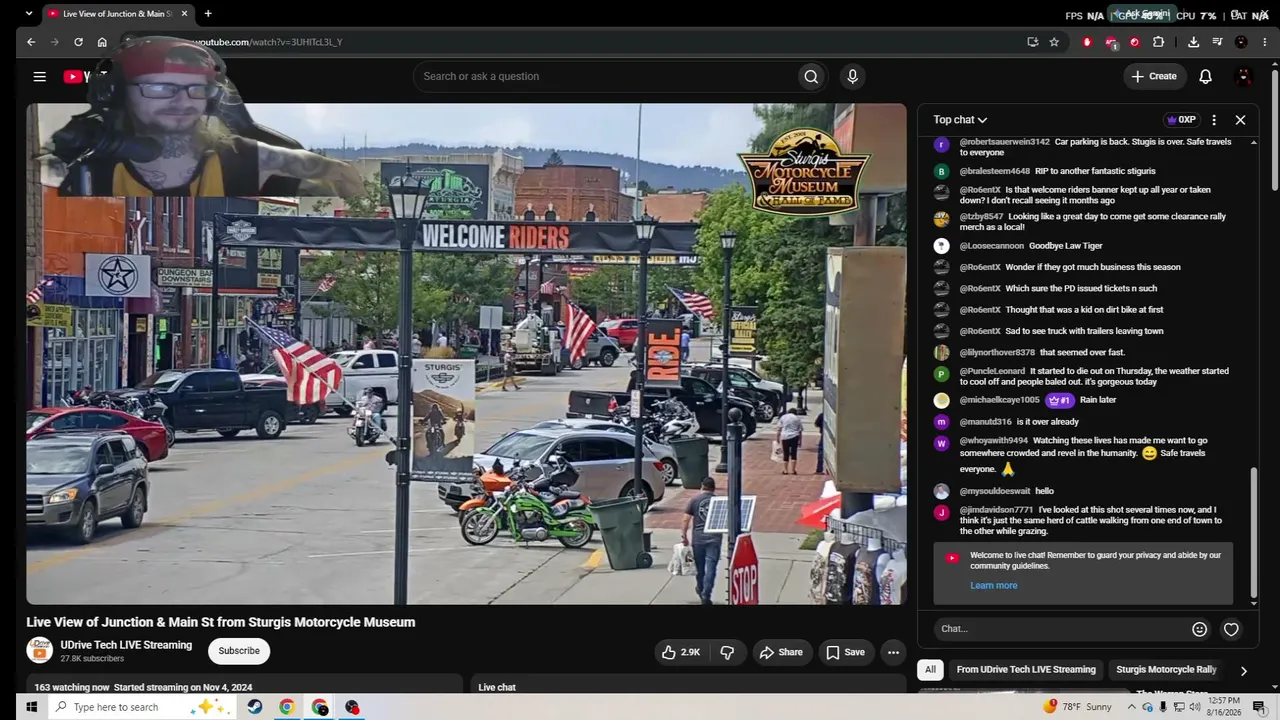Viewport: 1280px width, 720px height.
Task: Click the Share button under the video
Action: [x=780, y=652]
